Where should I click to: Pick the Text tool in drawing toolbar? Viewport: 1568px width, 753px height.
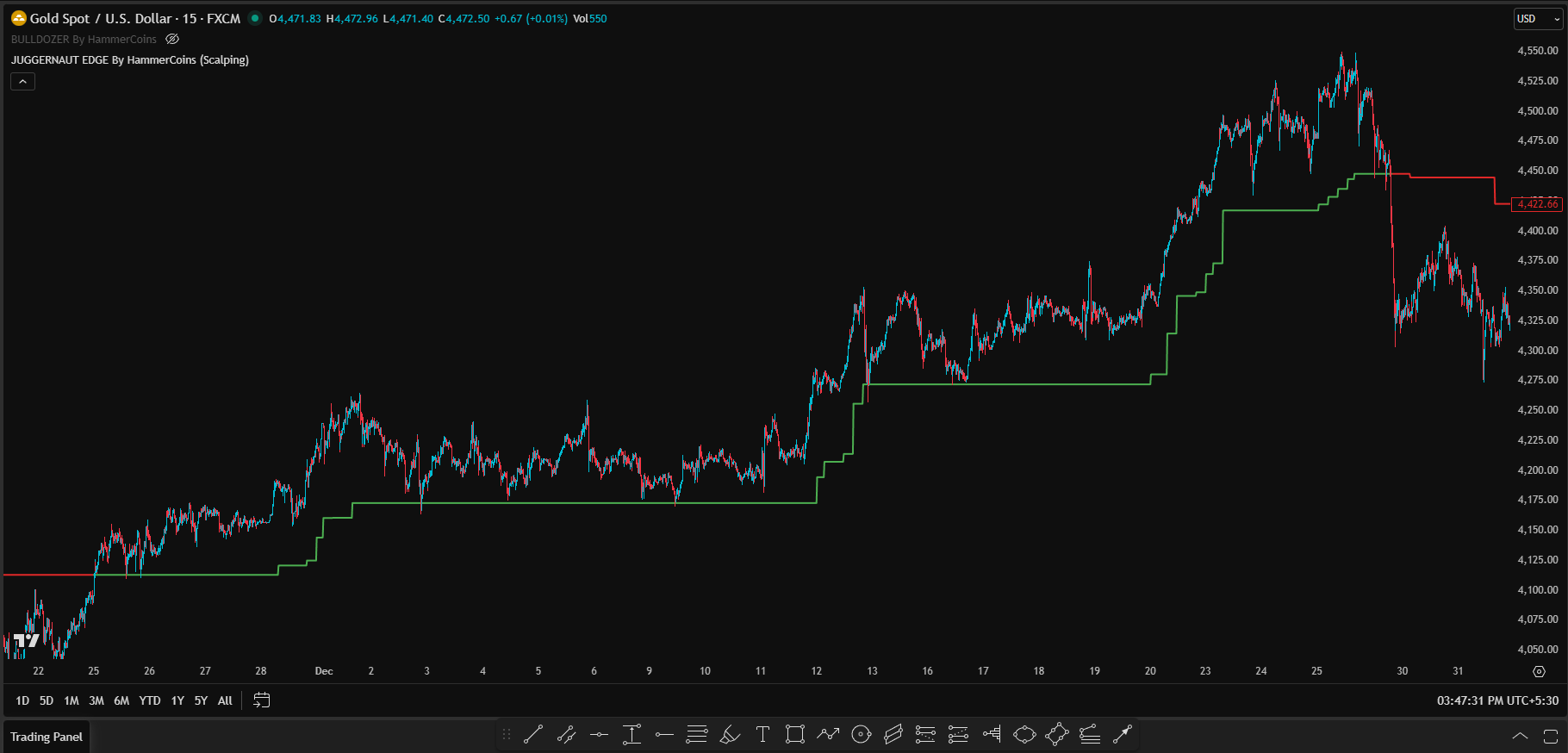point(762,734)
